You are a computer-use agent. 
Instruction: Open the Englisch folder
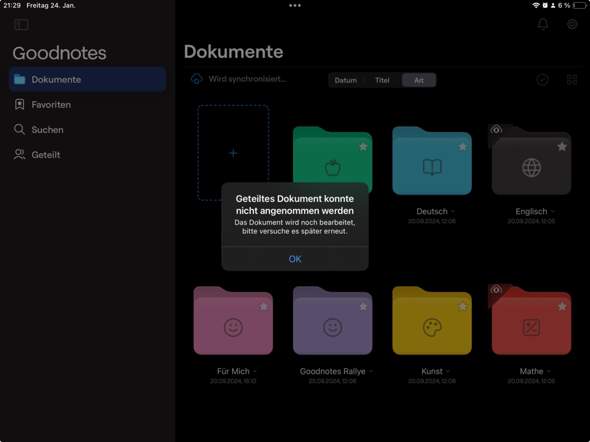531,161
